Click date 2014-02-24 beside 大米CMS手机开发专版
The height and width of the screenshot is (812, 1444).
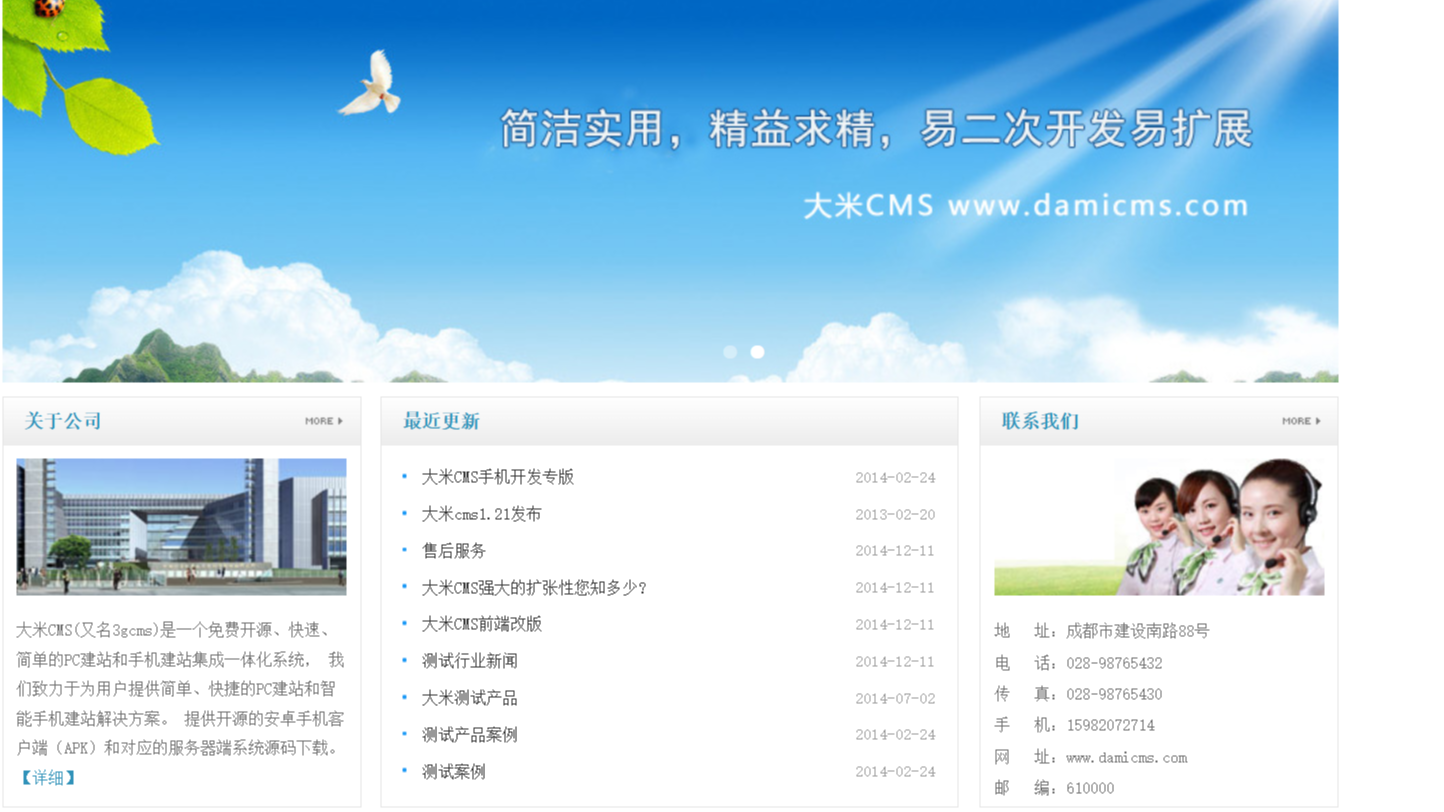(x=895, y=478)
